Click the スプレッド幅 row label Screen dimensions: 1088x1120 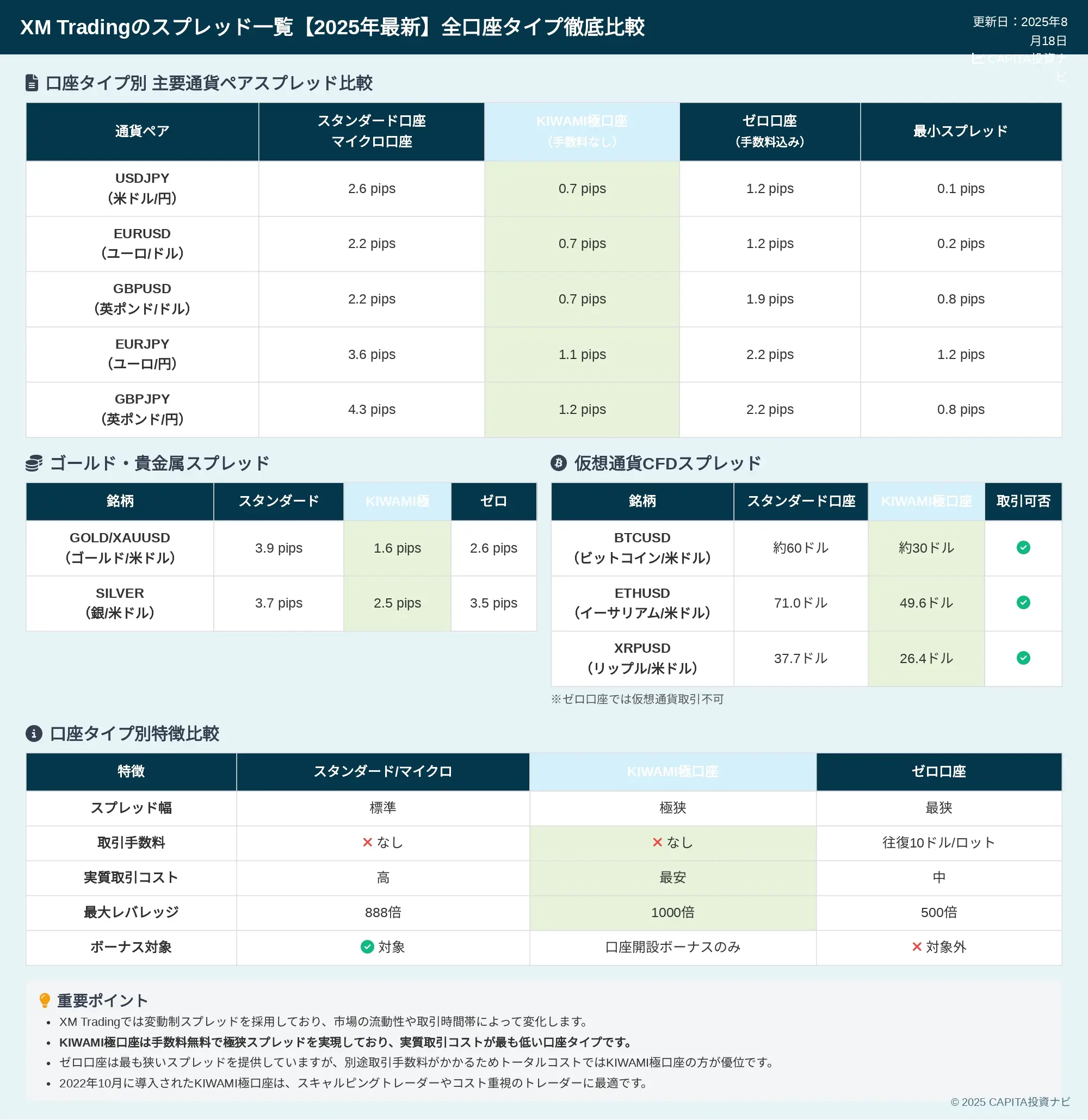pyautogui.click(x=132, y=807)
